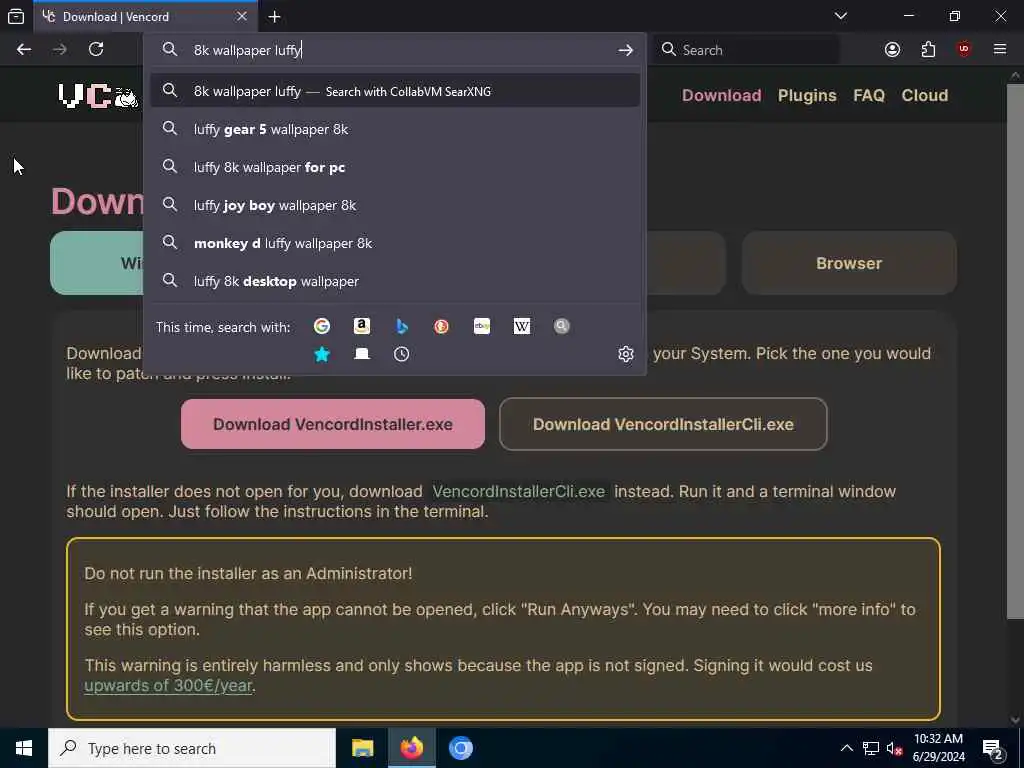Screen dimensions: 1024x768
Task: Open the extensions puzzle-piece menu
Action: pyautogui.click(x=928, y=50)
